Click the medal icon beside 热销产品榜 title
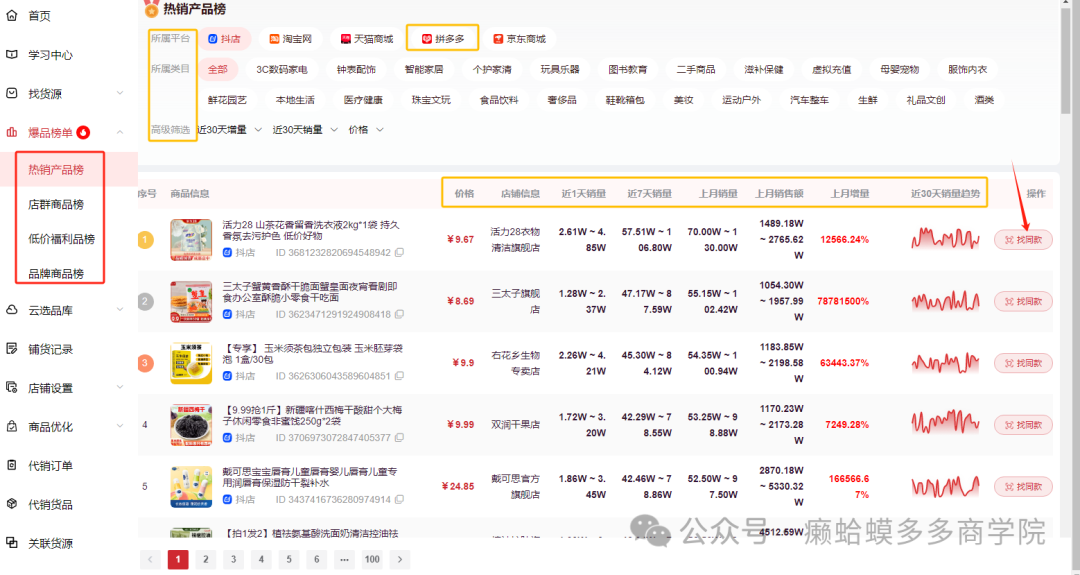 coord(151,9)
